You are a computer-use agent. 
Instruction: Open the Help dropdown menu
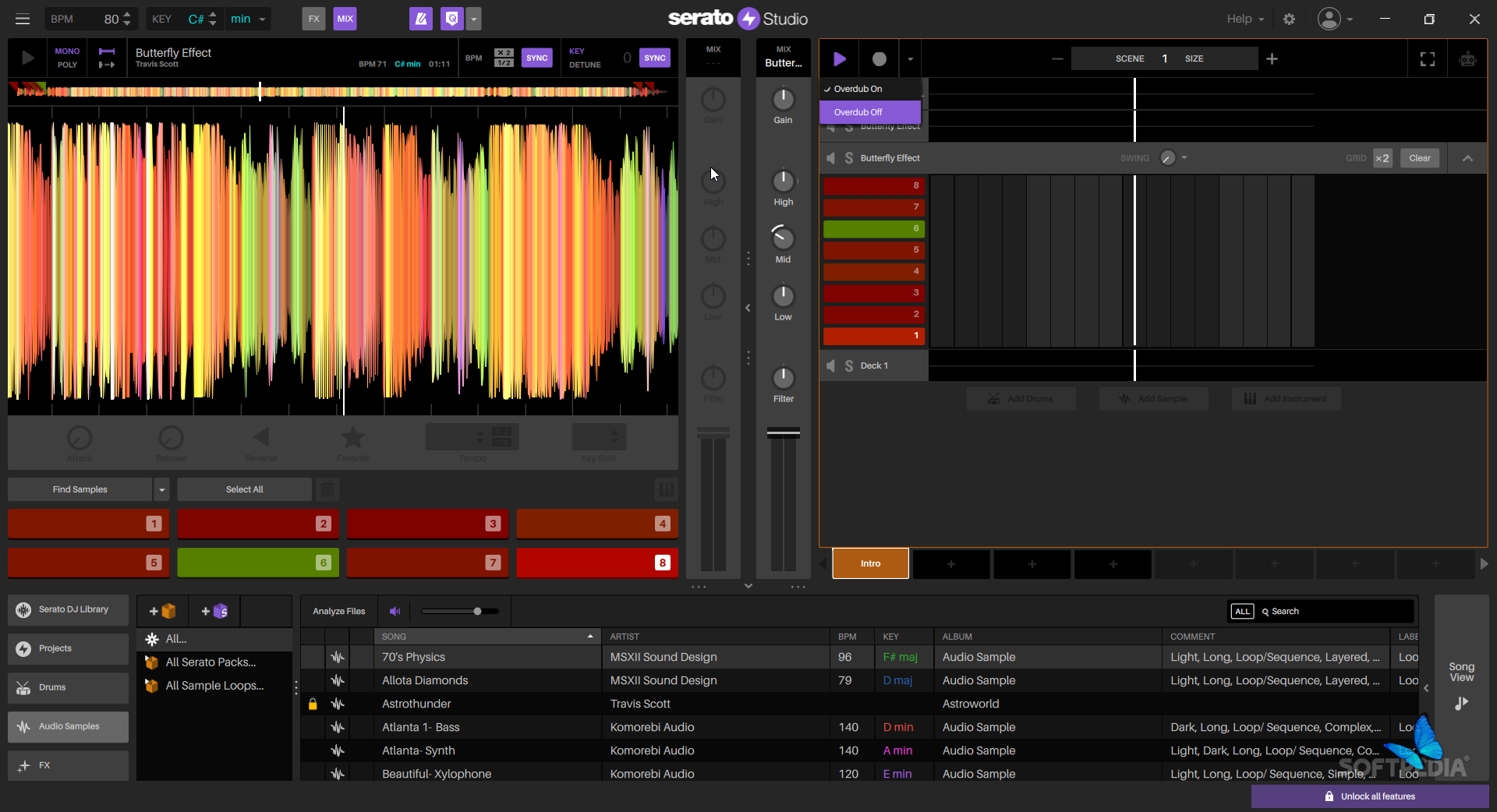coord(1244,19)
